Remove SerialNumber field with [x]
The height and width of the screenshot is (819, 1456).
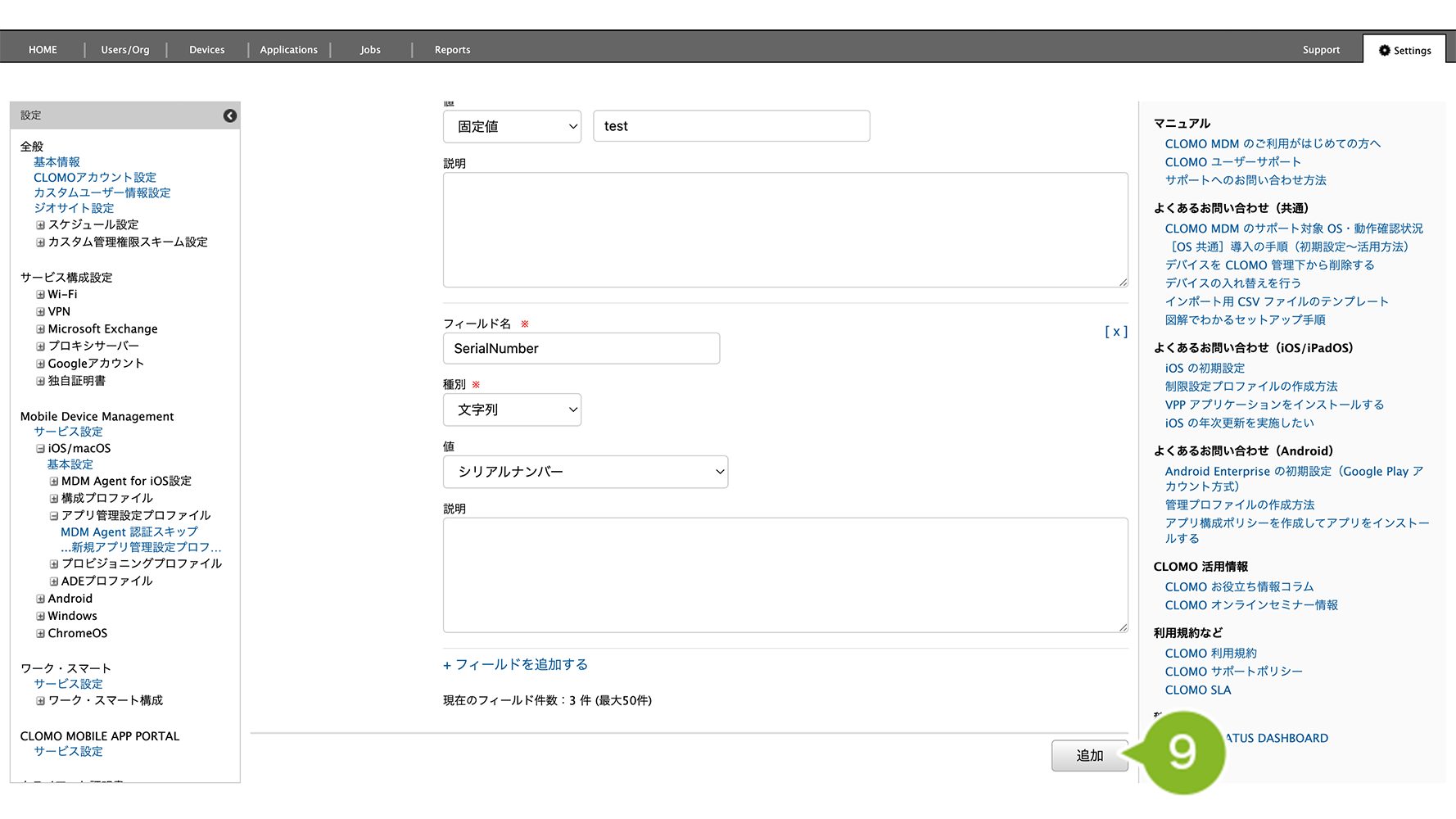click(x=1115, y=332)
